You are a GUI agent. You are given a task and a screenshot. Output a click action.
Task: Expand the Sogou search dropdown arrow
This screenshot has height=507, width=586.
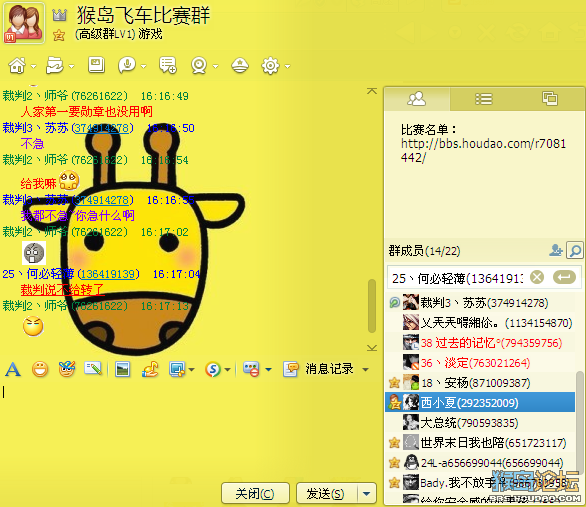point(228,370)
